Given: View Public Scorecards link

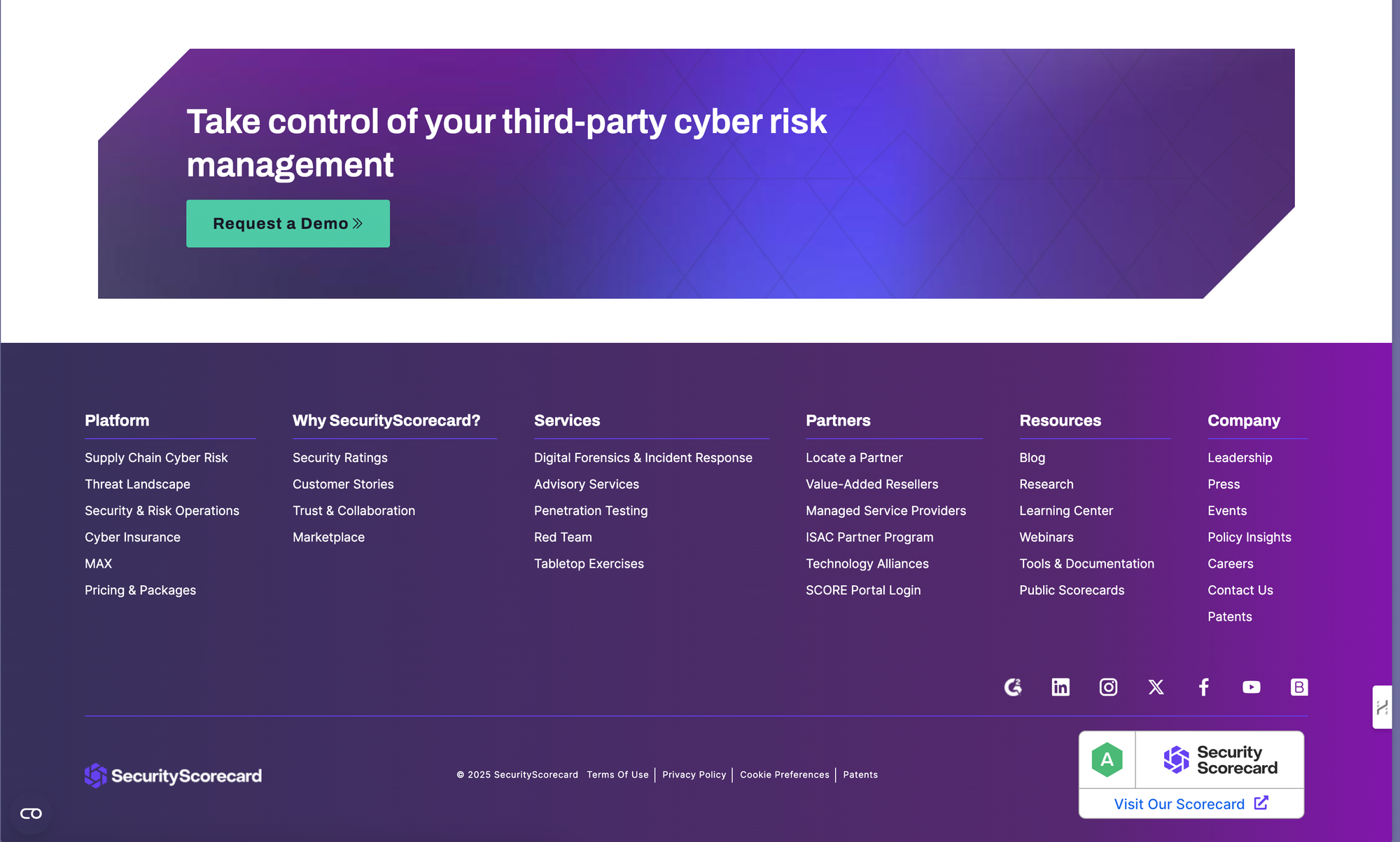Looking at the screenshot, I should pos(1072,591).
